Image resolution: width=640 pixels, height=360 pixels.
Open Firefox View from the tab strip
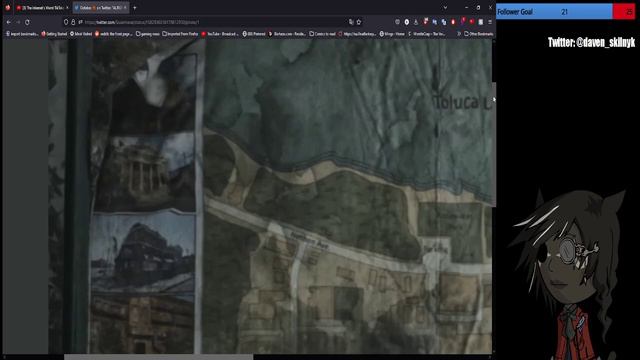click(x=8, y=7)
